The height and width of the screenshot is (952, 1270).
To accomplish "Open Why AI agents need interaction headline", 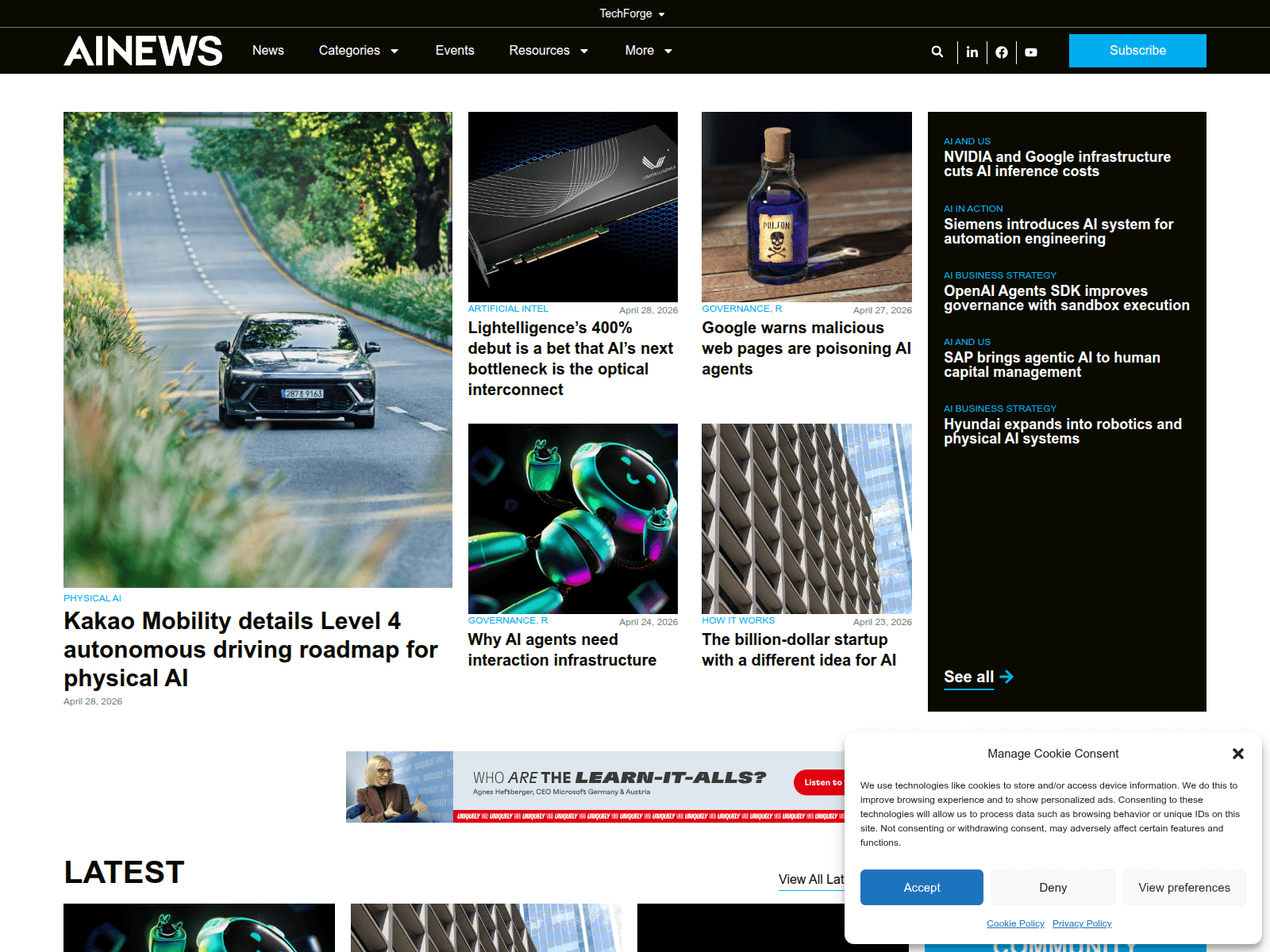I will tap(562, 650).
